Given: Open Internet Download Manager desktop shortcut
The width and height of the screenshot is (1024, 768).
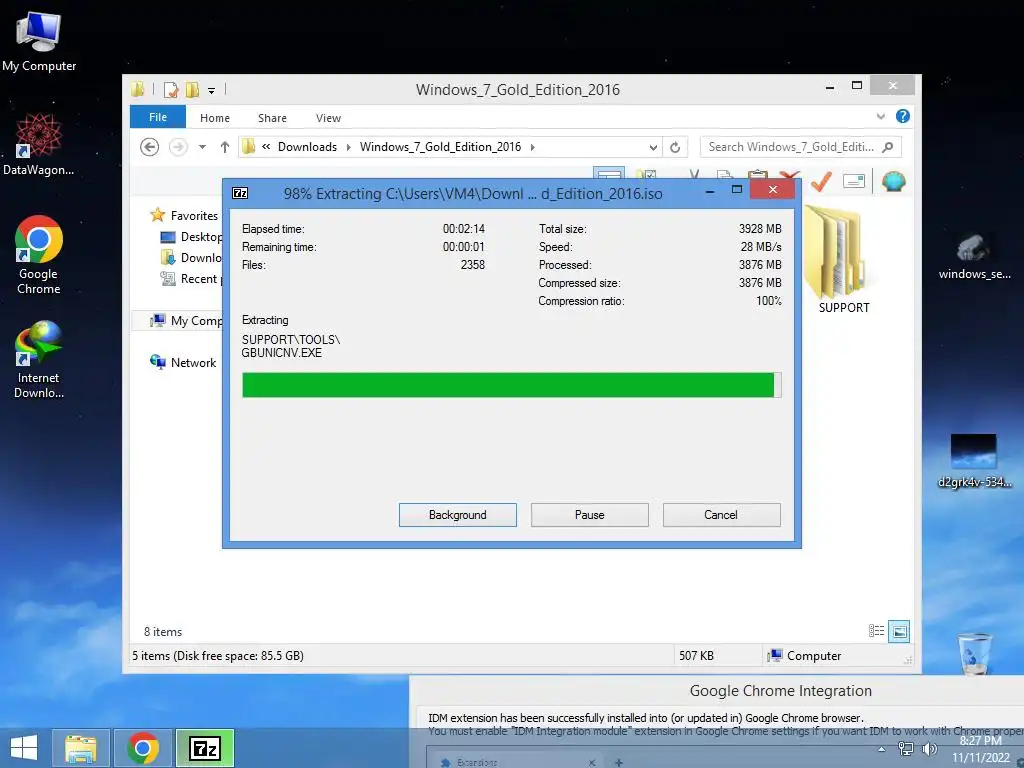Looking at the screenshot, I should coord(39,359).
